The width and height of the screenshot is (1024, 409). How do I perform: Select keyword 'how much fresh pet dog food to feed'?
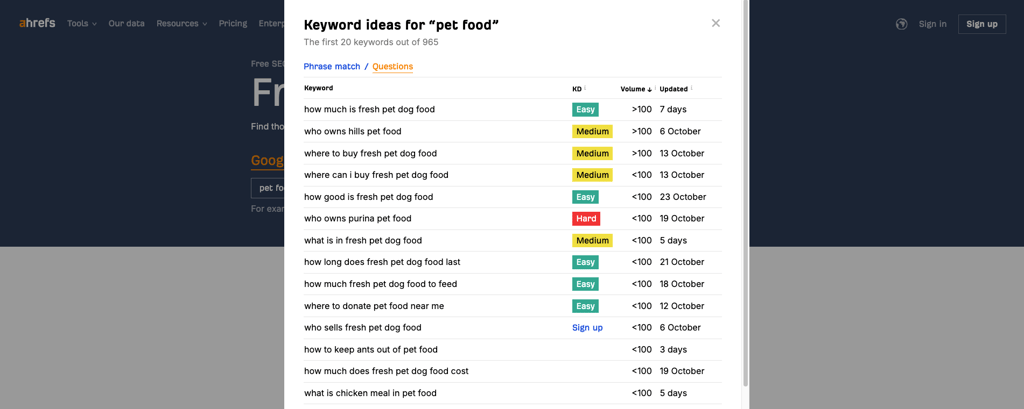381,284
